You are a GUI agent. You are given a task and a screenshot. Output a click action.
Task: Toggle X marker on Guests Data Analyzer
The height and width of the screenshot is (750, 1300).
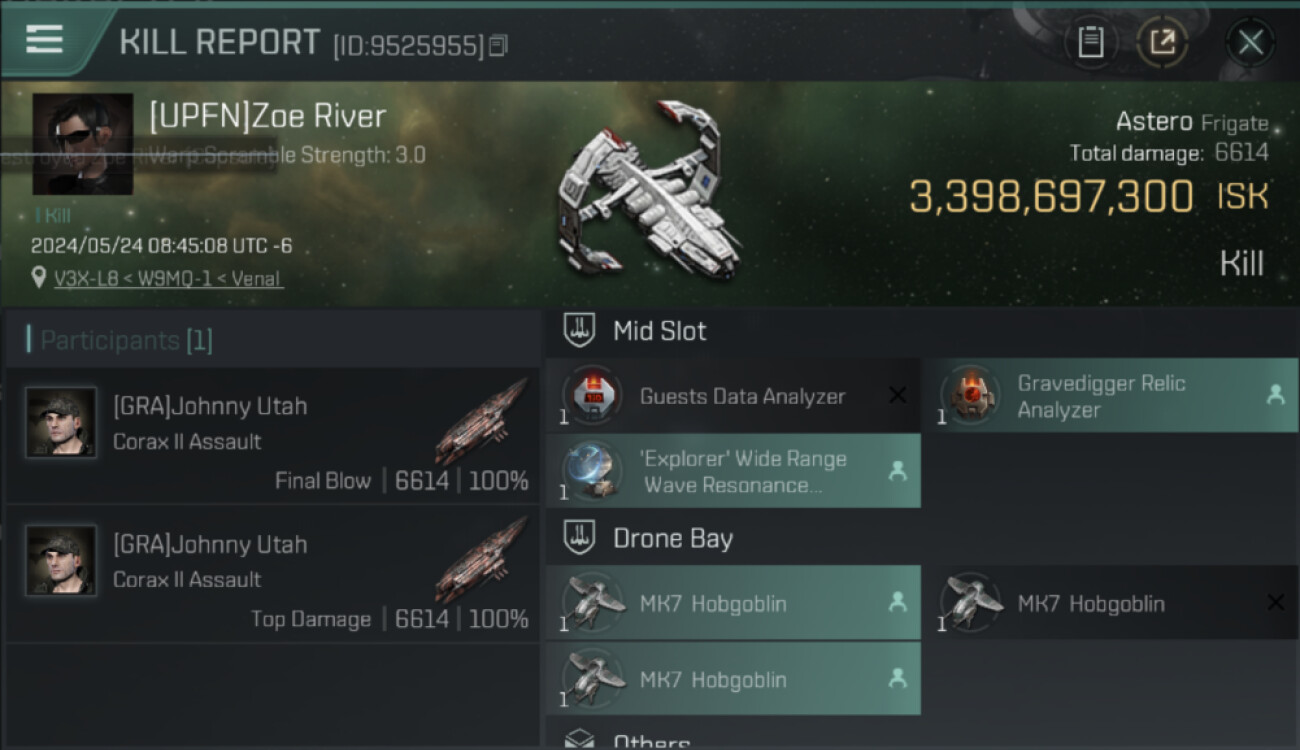pyautogui.click(x=897, y=396)
